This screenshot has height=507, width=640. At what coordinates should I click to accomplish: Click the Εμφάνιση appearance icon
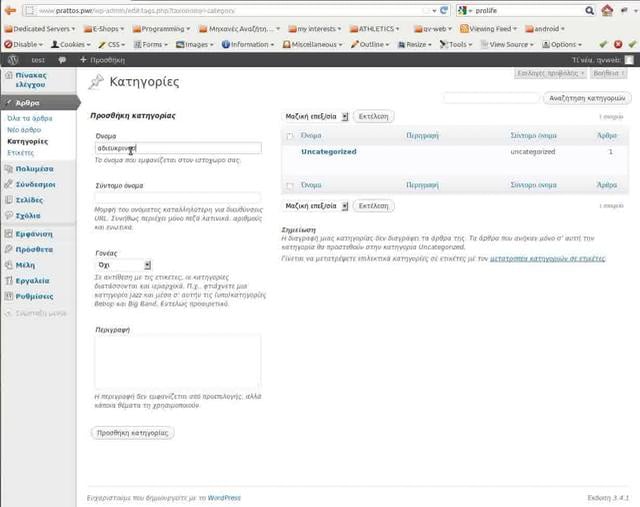9,234
